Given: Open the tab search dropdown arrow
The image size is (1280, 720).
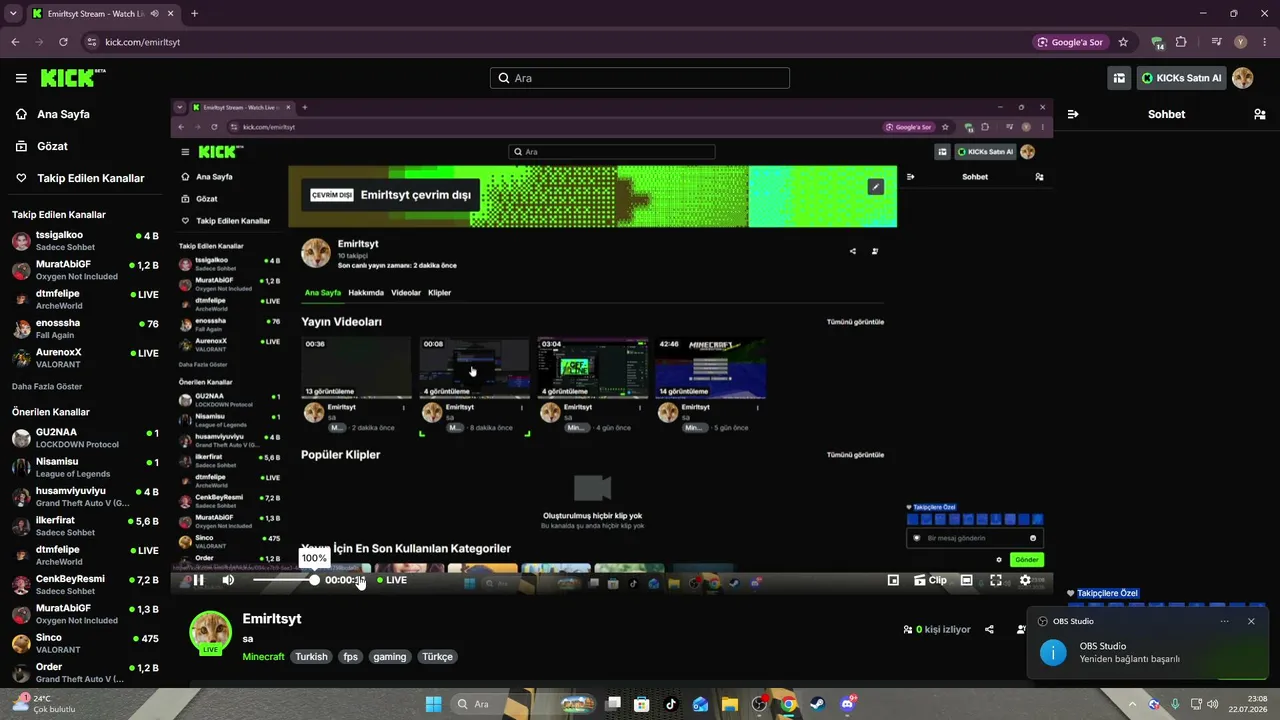Looking at the screenshot, I should (13, 14).
